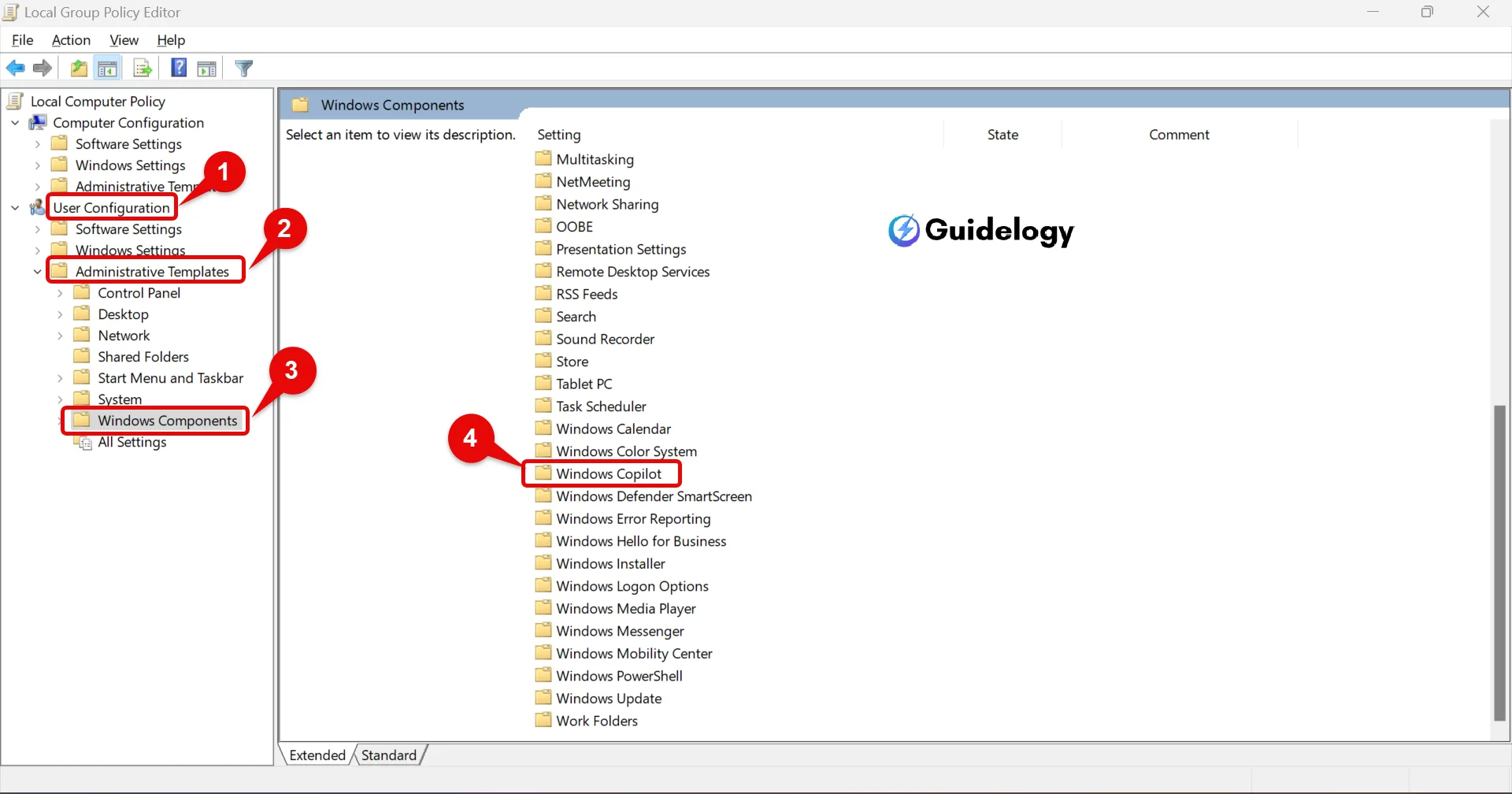1512x794 pixels.
Task: Switch to the Extended tab
Action: [317, 755]
